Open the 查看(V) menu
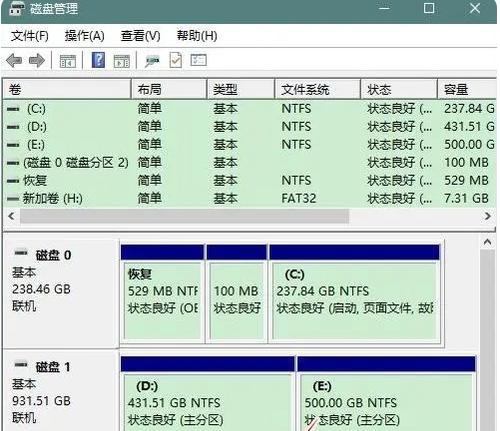The width and height of the screenshot is (500, 431). coord(140,36)
